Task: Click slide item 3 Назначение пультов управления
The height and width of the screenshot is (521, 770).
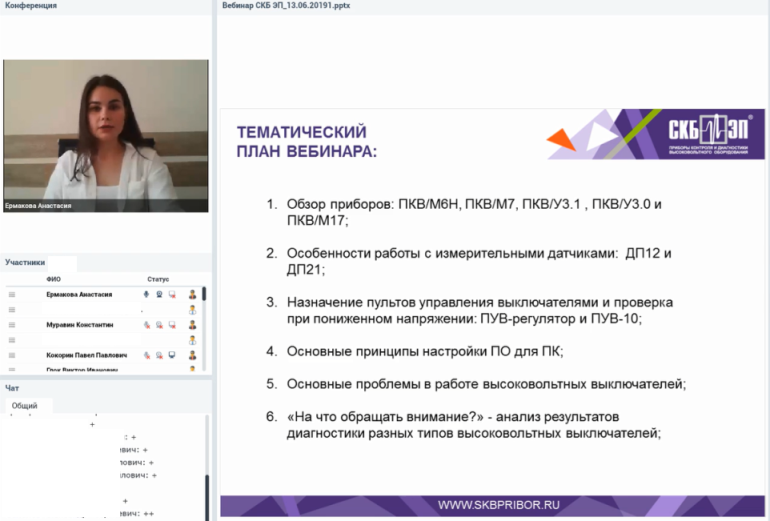Action: point(469,310)
